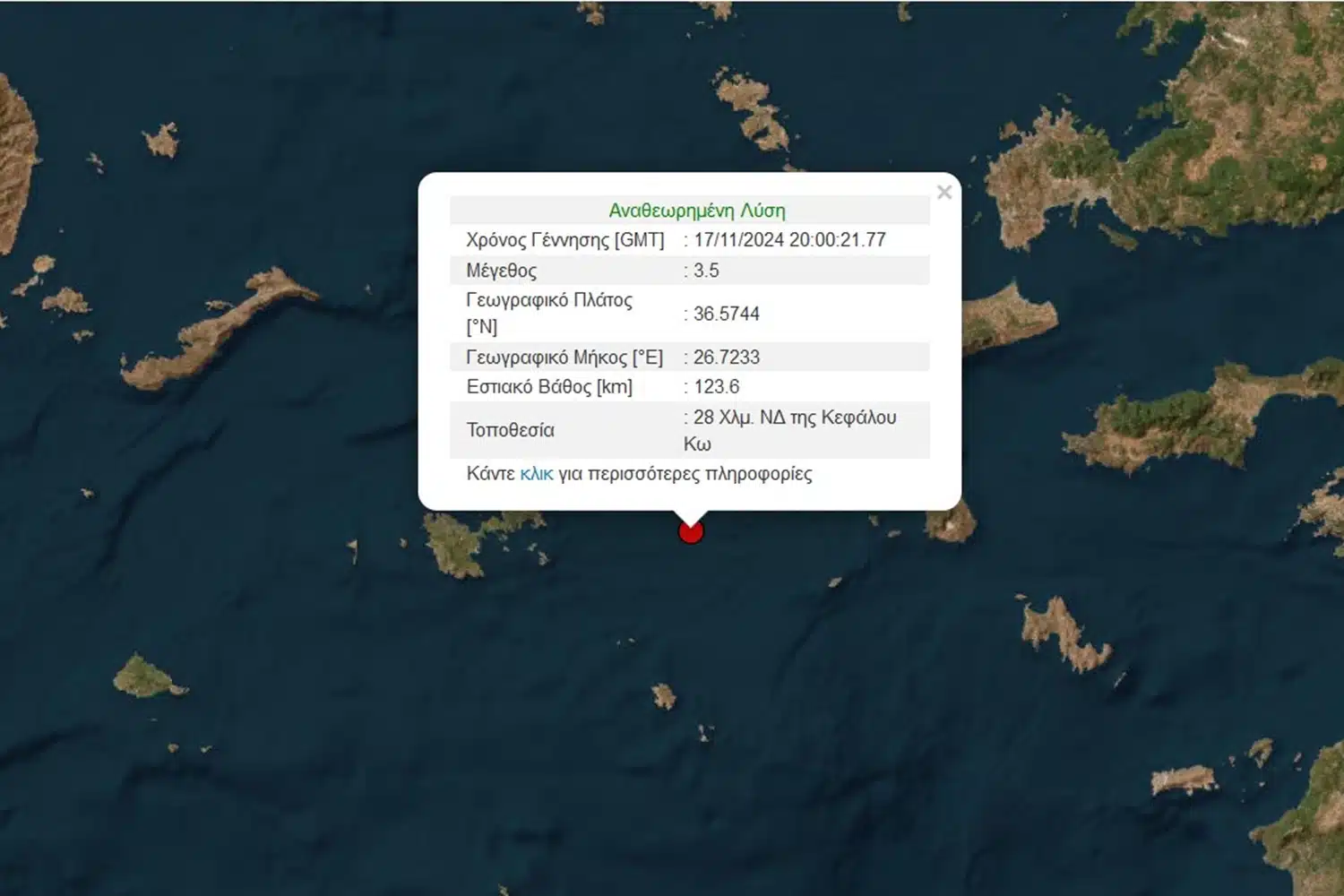Click the Εστιακό Βάθος [km] label
This screenshot has height=896, width=1344.
coord(549,387)
